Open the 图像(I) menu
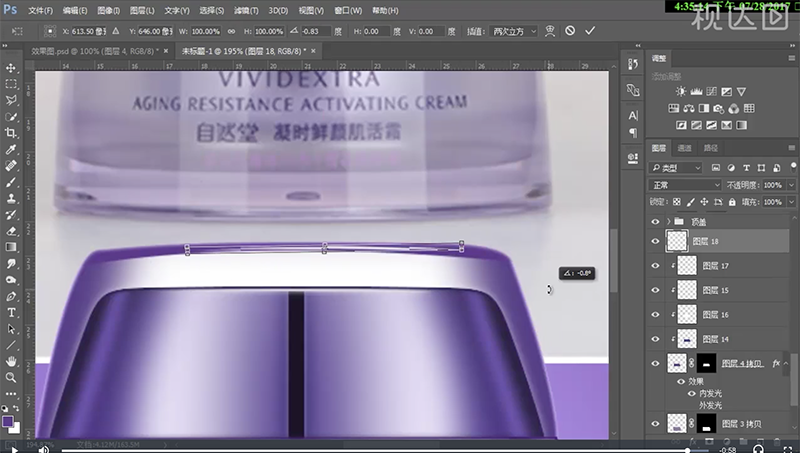Image resolution: width=800 pixels, height=453 pixels. point(108,10)
